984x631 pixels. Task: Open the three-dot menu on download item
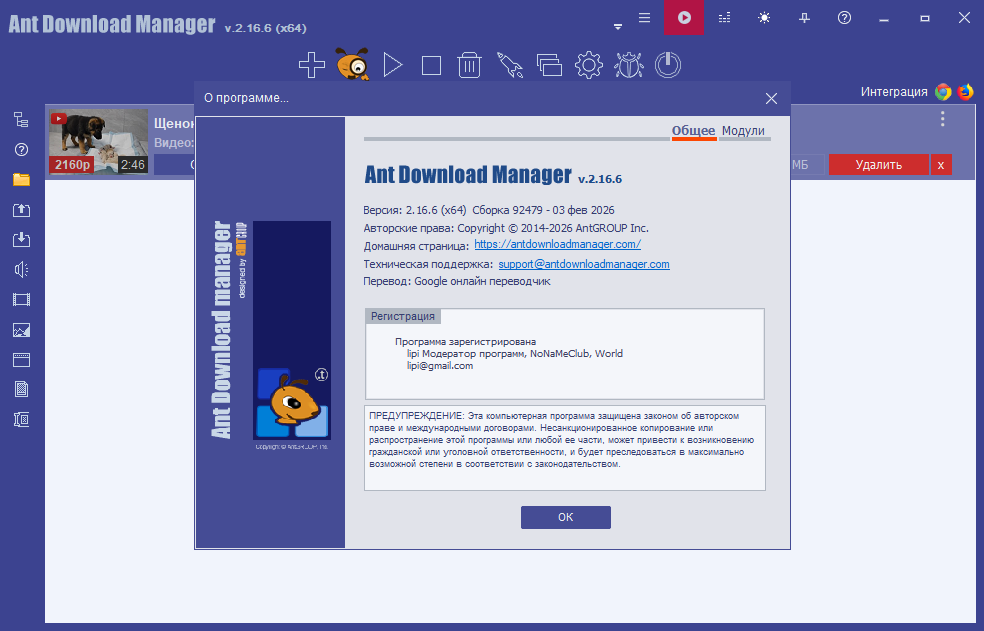(942, 120)
